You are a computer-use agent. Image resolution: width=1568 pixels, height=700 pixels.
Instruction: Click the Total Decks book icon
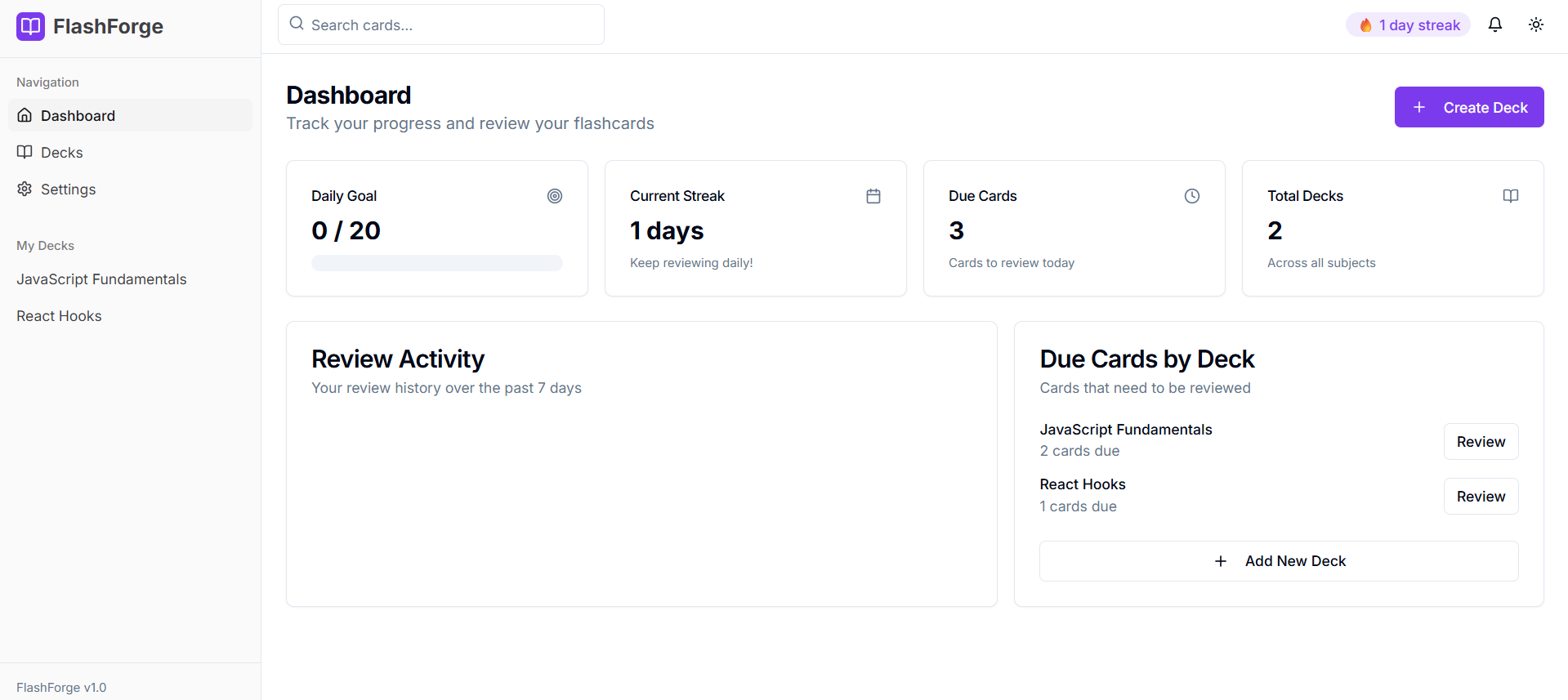(x=1510, y=196)
